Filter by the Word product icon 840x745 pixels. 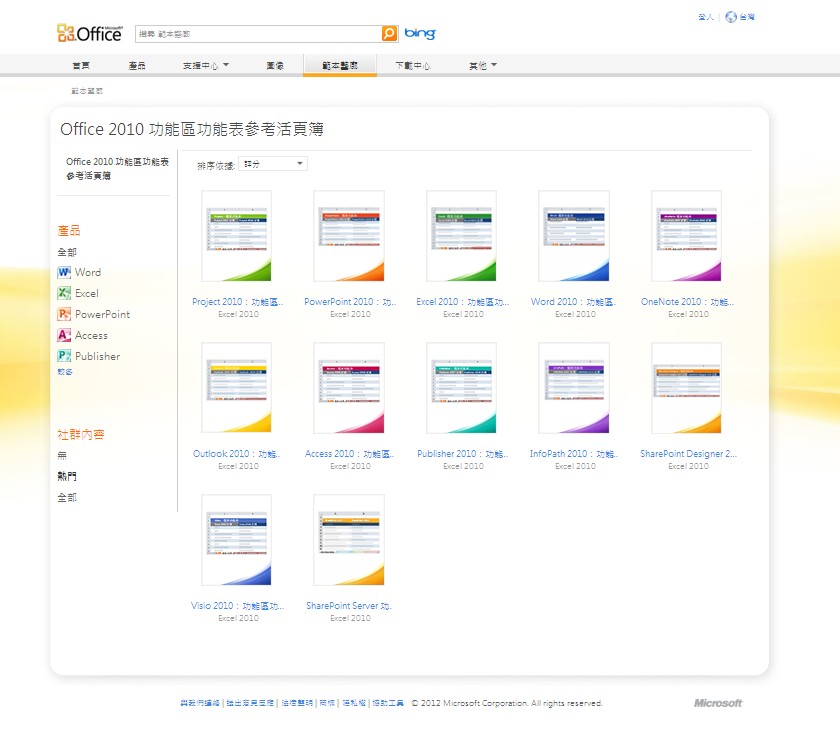click(64, 272)
